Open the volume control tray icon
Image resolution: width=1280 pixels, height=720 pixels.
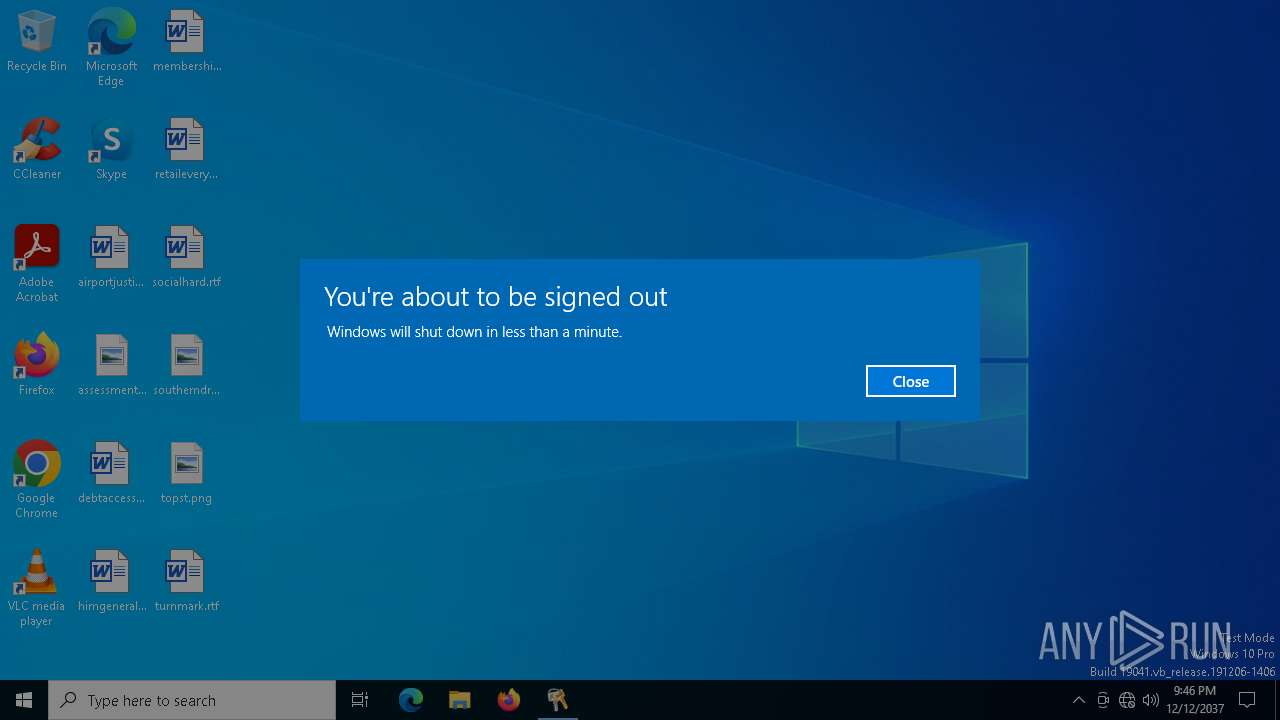1151,700
